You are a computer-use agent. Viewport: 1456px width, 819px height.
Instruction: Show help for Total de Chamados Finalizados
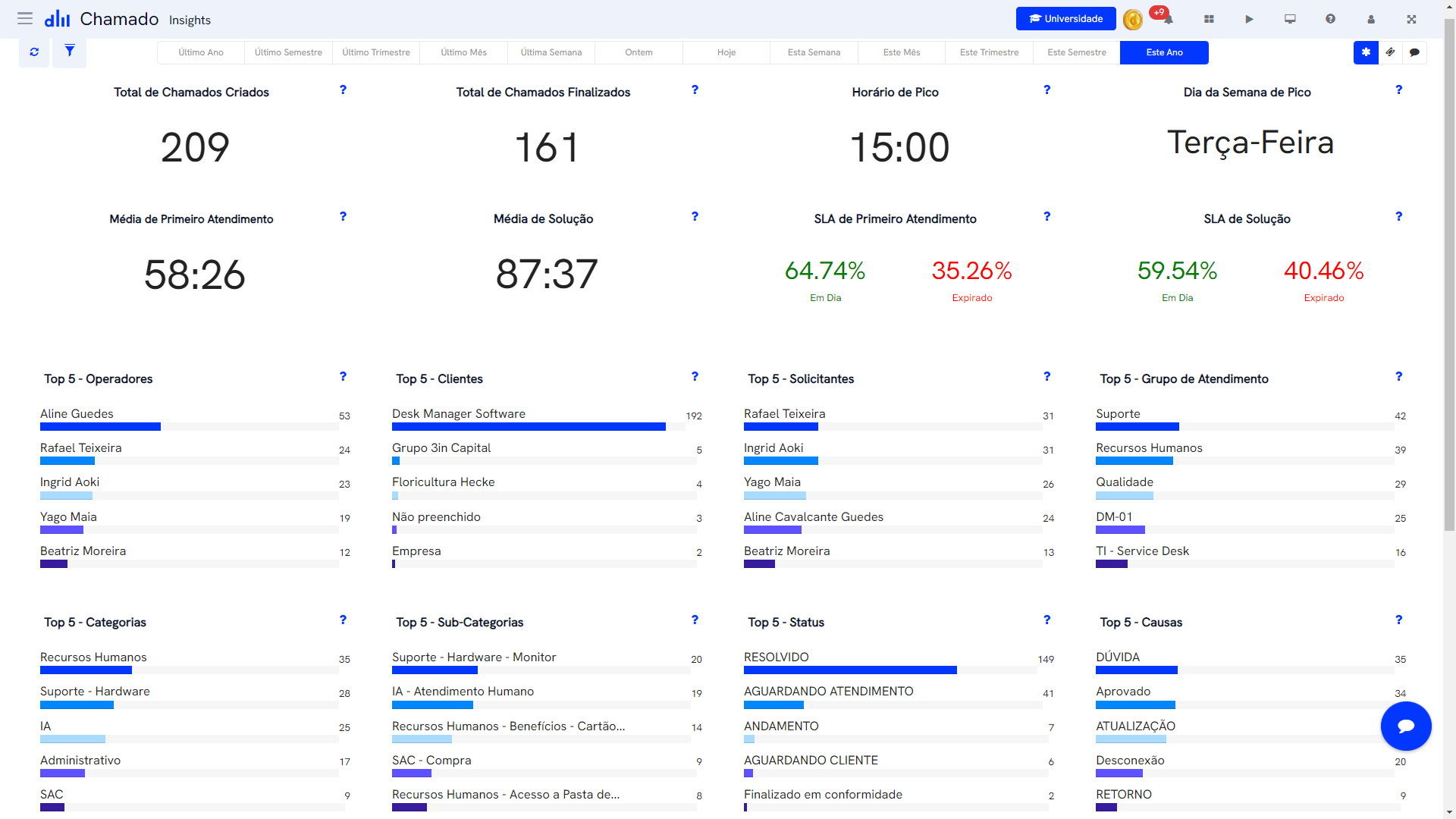[695, 89]
